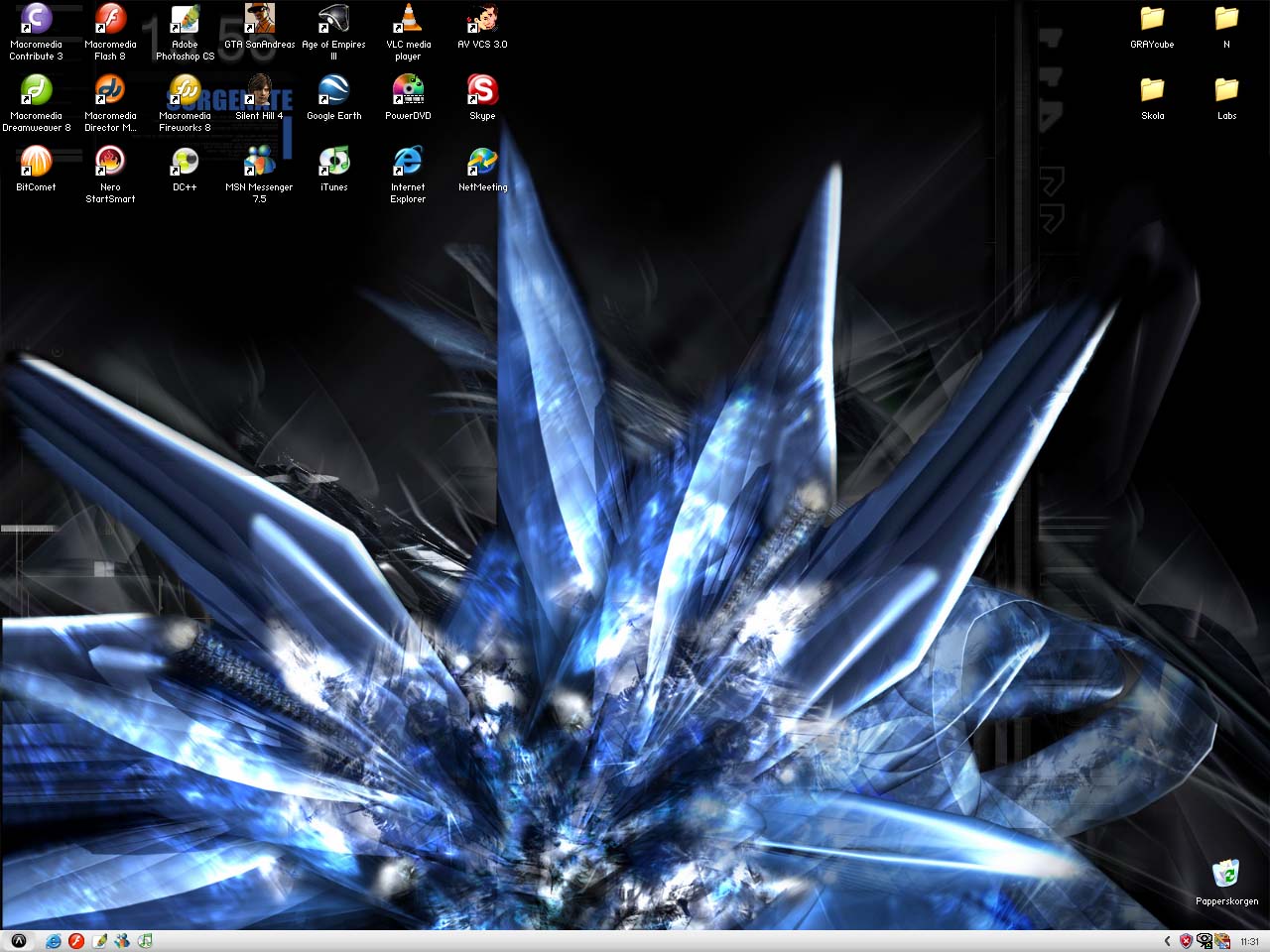Select the Skype desktop icon
Viewport: 1270px width, 952px height.
[482, 98]
